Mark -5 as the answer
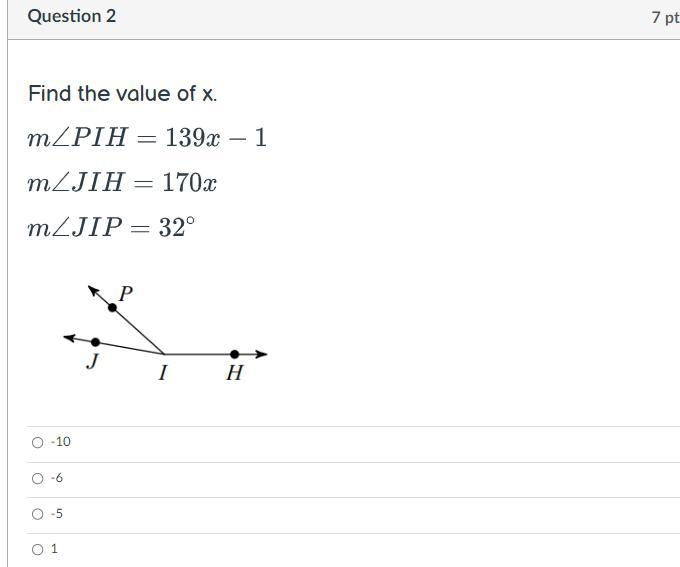 click(x=38, y=514)
